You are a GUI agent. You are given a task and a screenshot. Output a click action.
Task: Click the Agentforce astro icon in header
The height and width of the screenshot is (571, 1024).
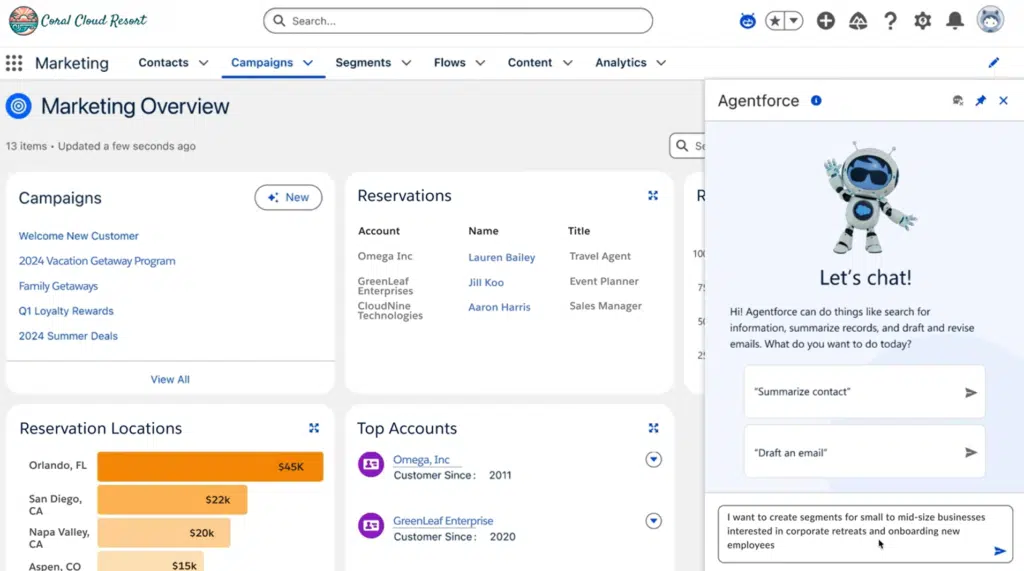click(x=747, y=21)
